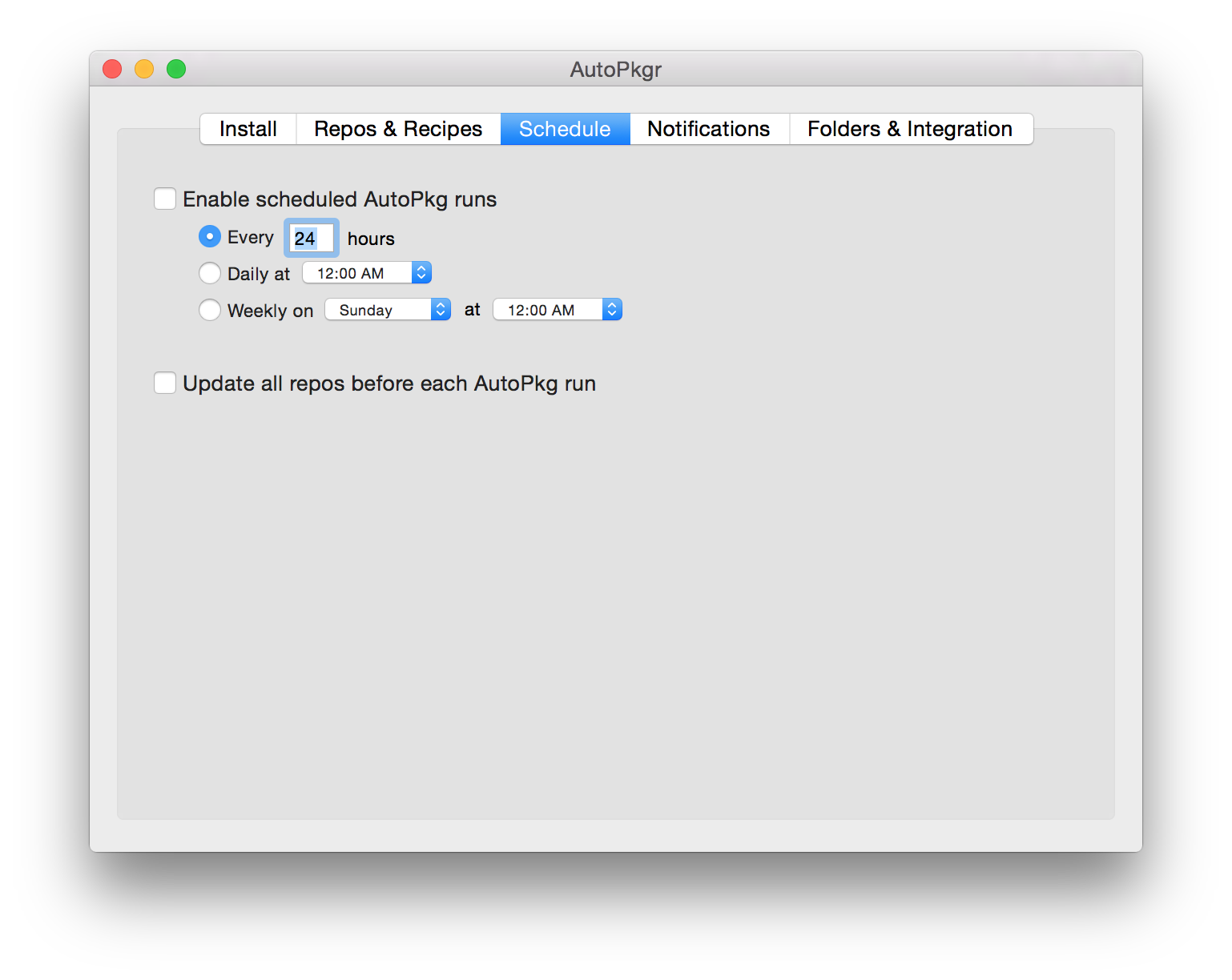The image size is (1232, 980).
Task: Open the Repos & Recipes tab
Action: 398,129
